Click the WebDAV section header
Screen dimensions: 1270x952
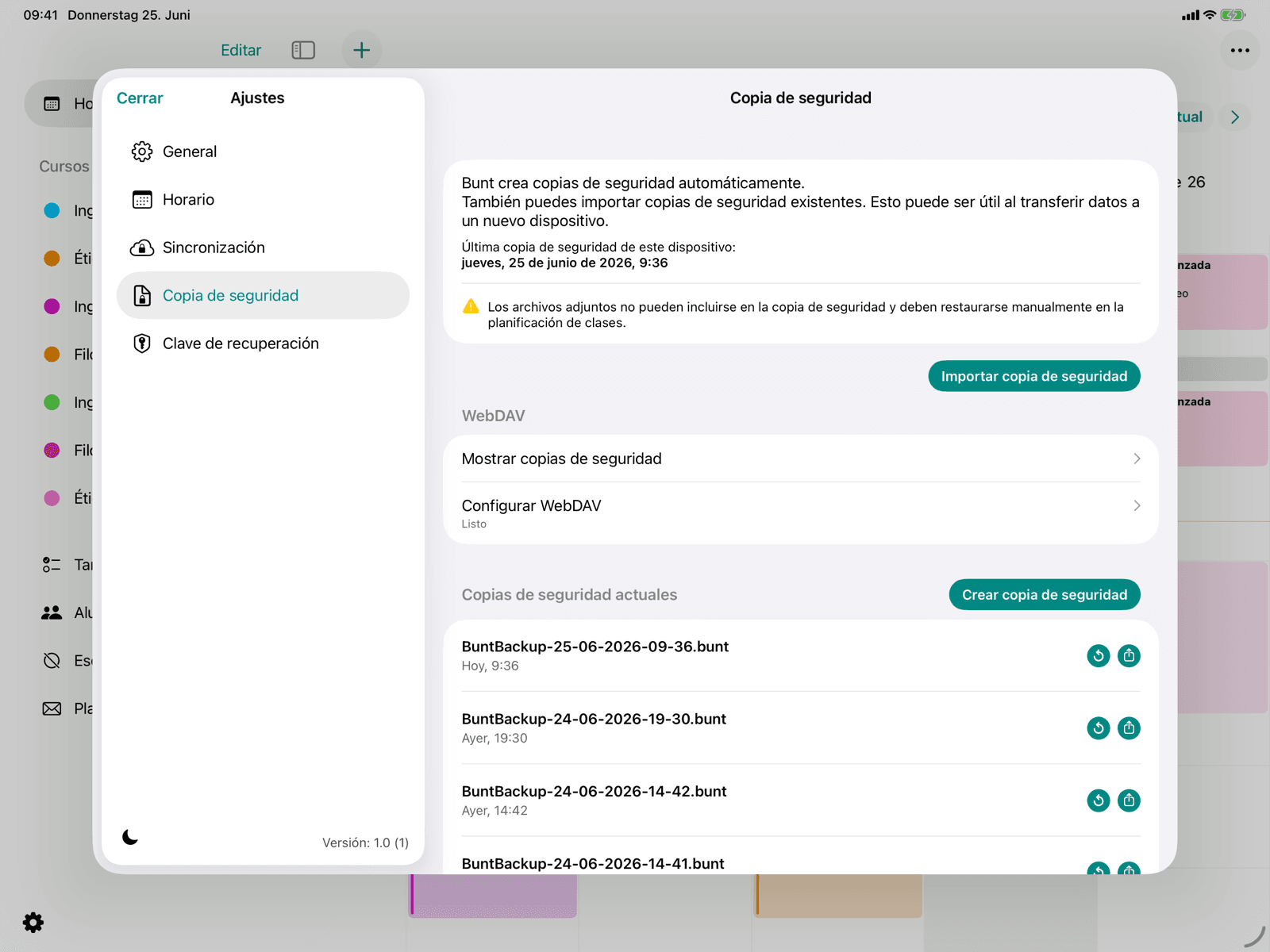click(493, 416)
